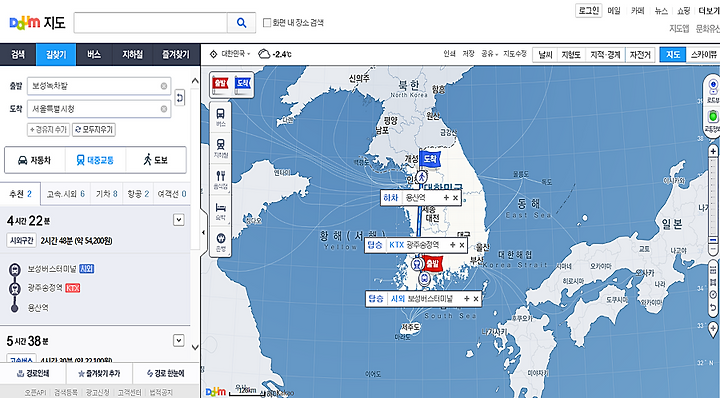Select the 항공 2 results tab
720x398 pixels.
coord(138,194)
